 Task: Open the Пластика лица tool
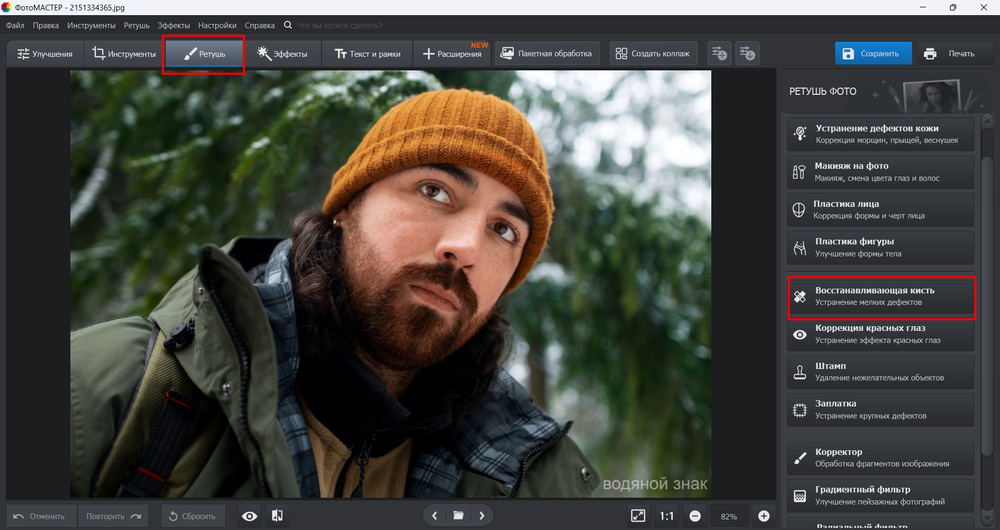(881, 210)
